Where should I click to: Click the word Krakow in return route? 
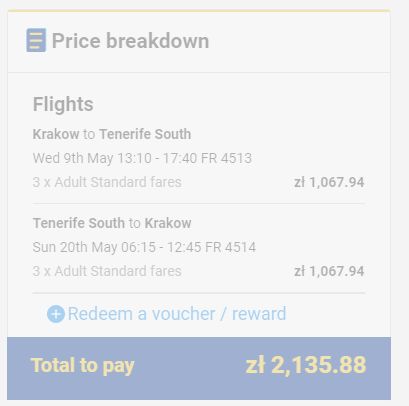point(168,223)
